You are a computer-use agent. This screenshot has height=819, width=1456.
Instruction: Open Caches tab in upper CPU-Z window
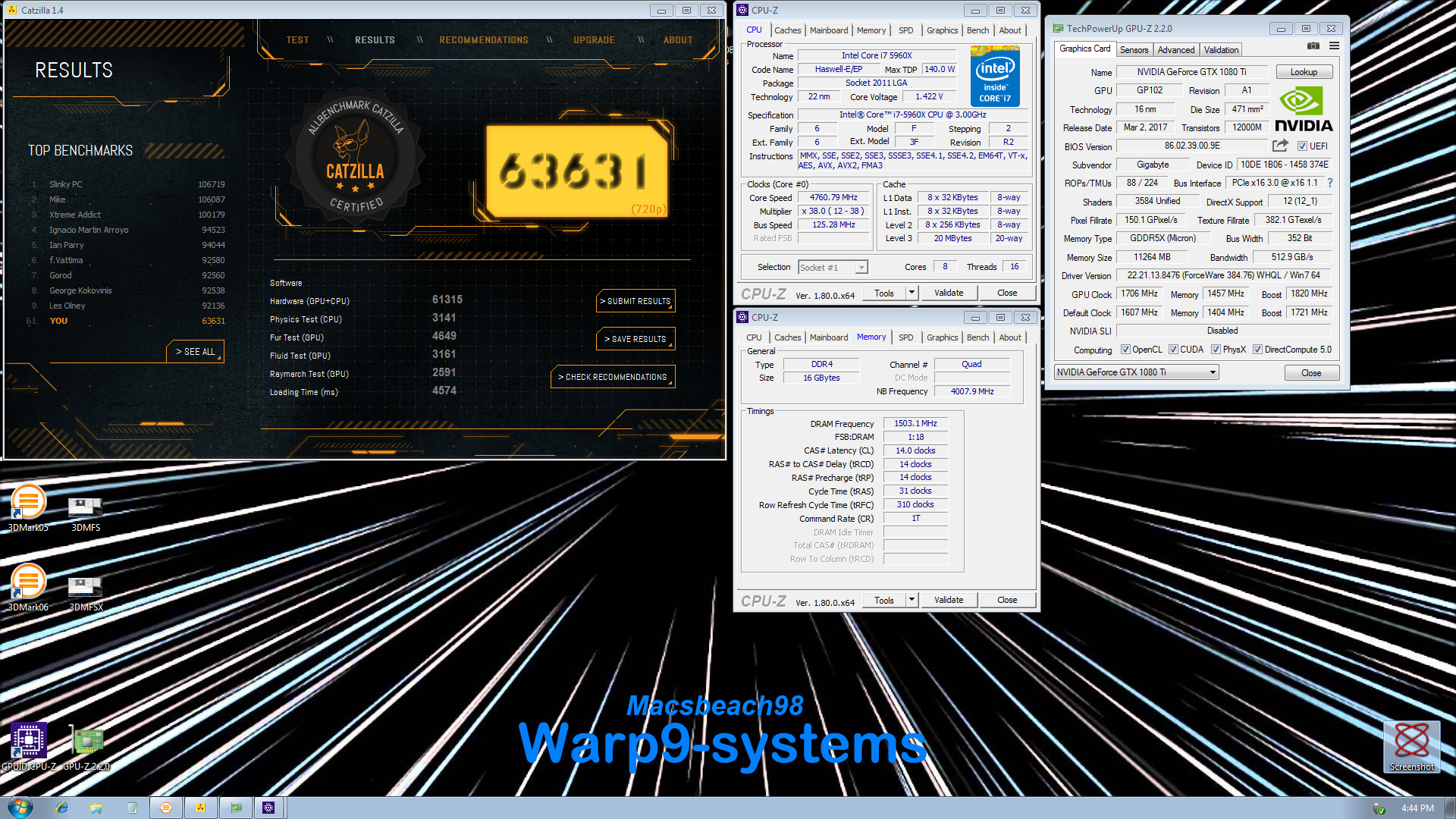pyautogui.click(x=787, y=30)
